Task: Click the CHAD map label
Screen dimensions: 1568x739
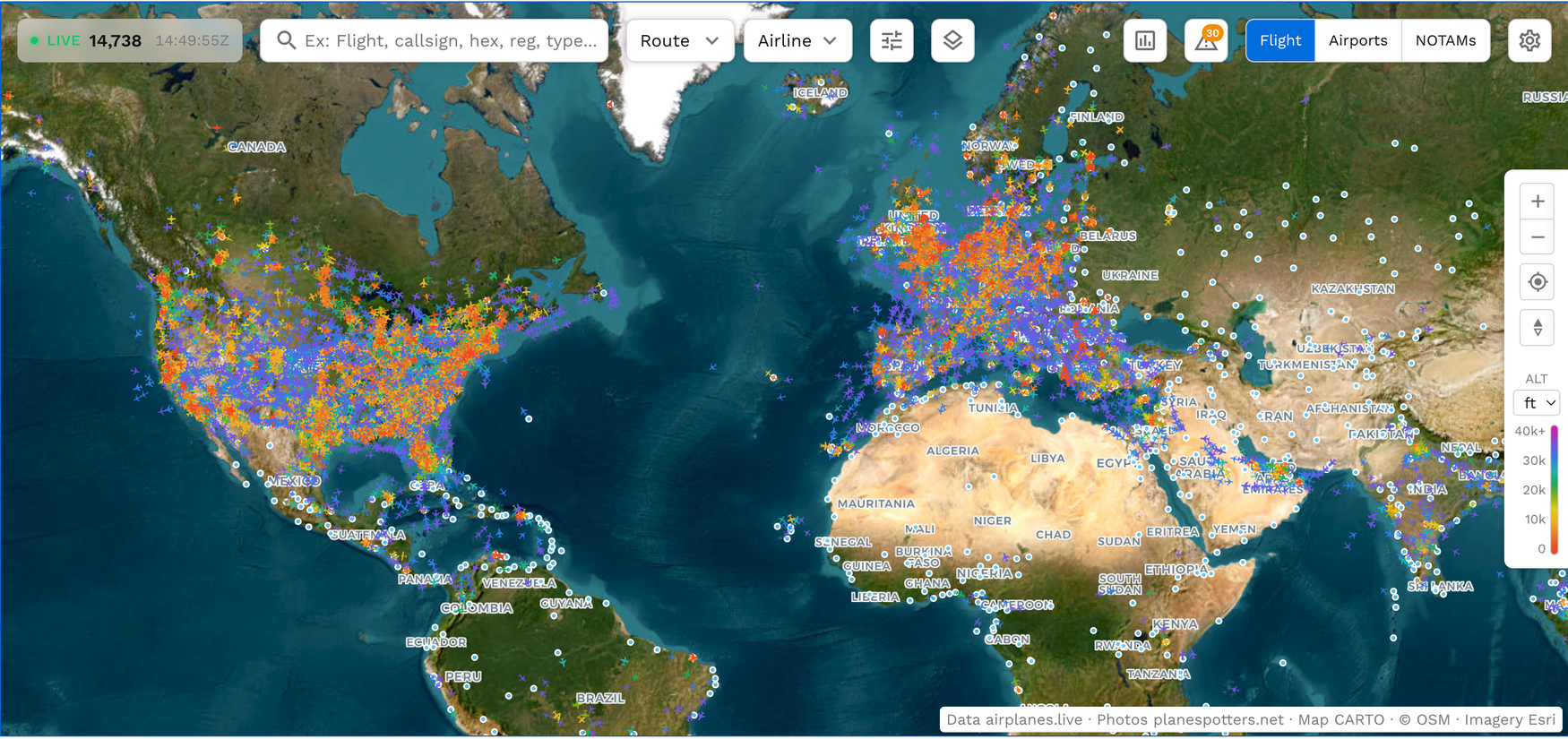Action: pos(1053,534)
